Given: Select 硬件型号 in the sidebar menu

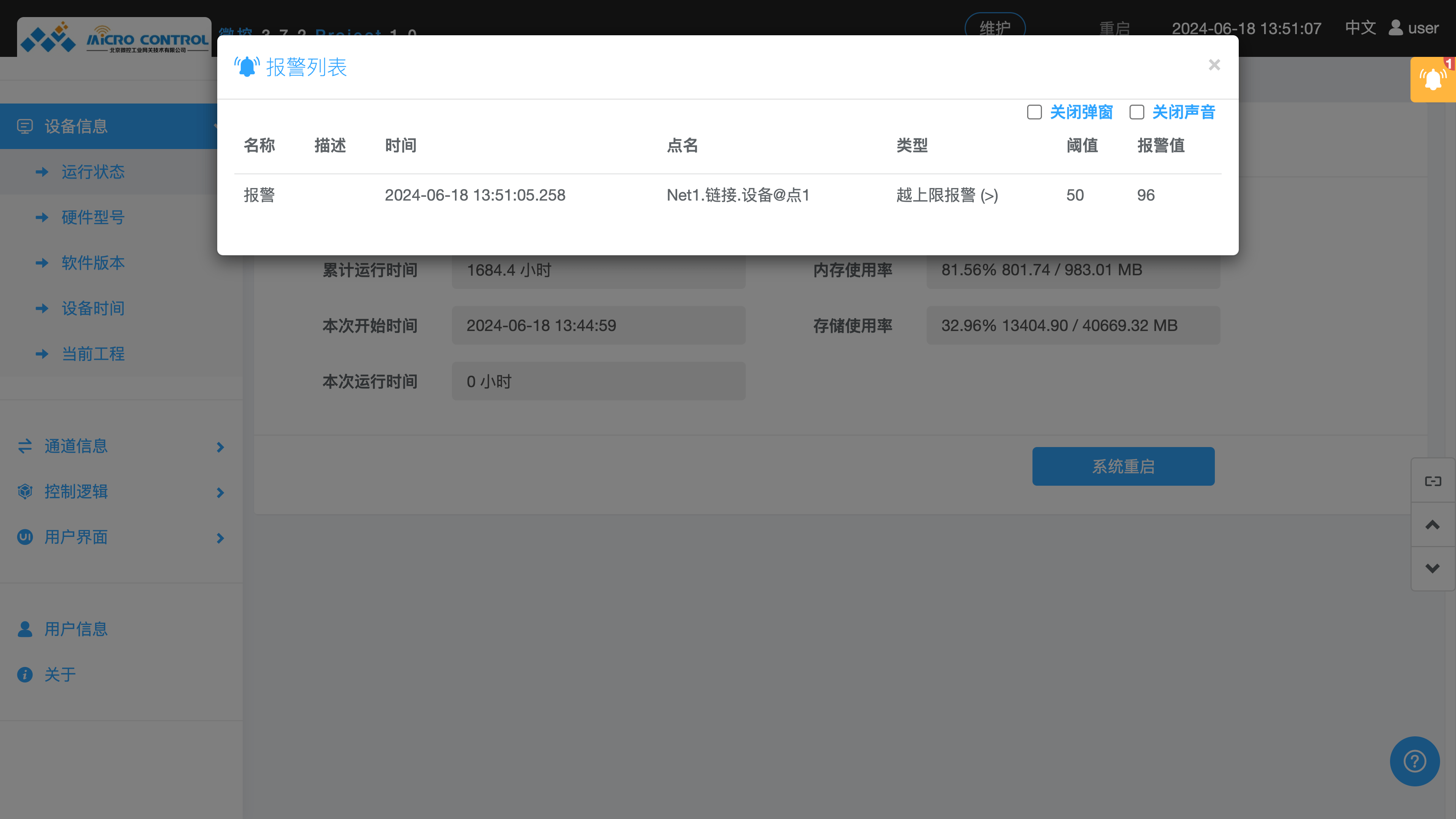Looking at the screenshot, I should (93, 217).
